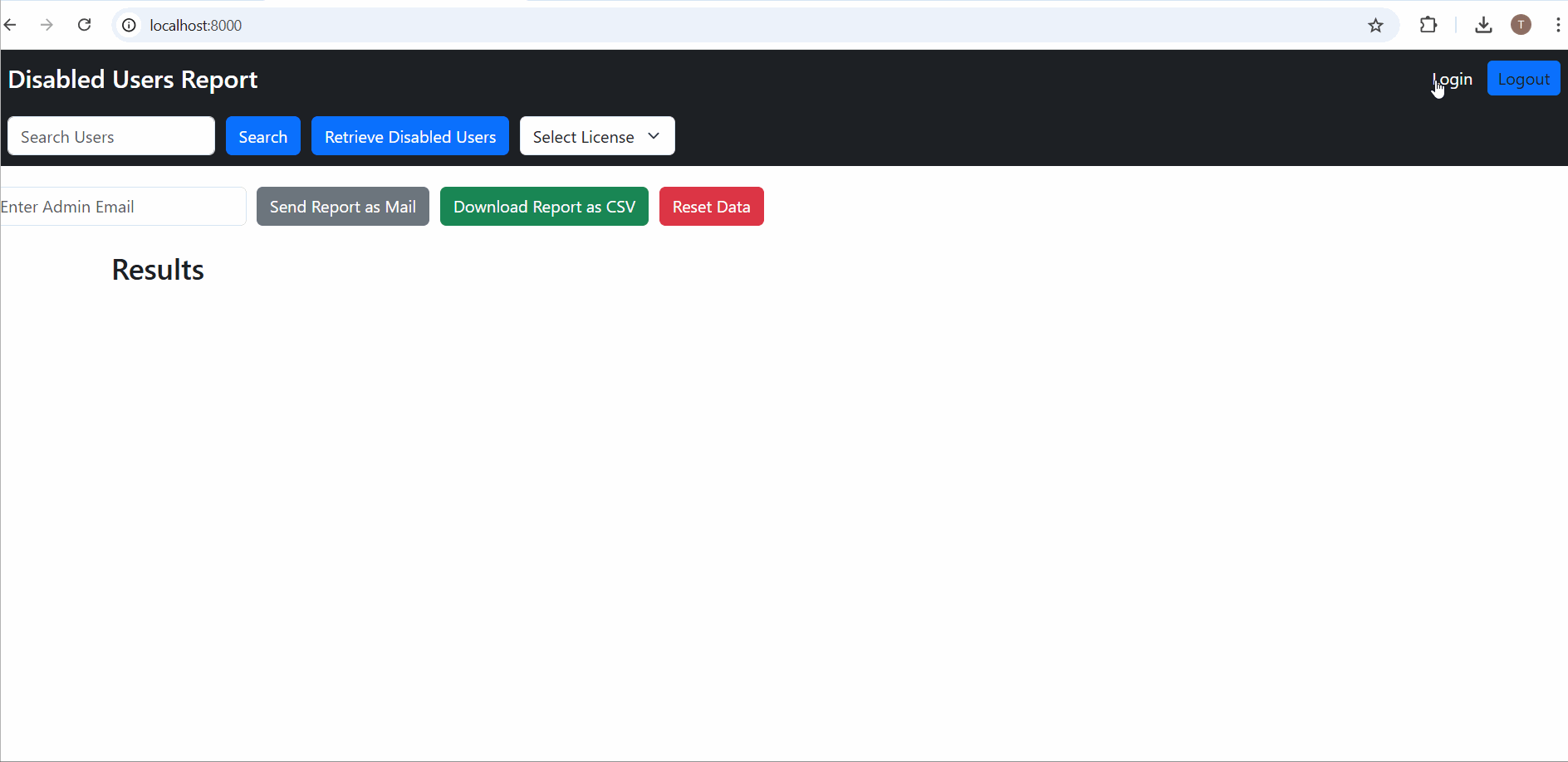View site information icon in address bar
Screen dimensions: 1568x762
[x=129, y=26]
